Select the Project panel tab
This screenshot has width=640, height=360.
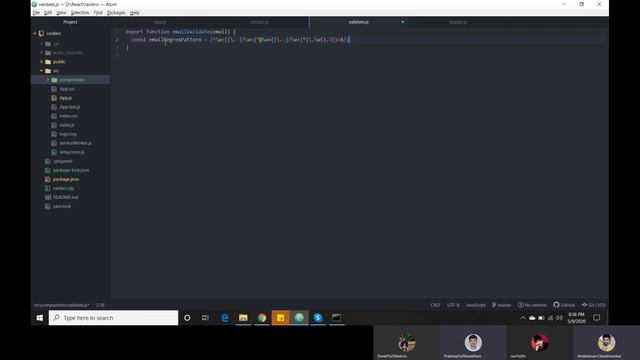coord(70,22)
